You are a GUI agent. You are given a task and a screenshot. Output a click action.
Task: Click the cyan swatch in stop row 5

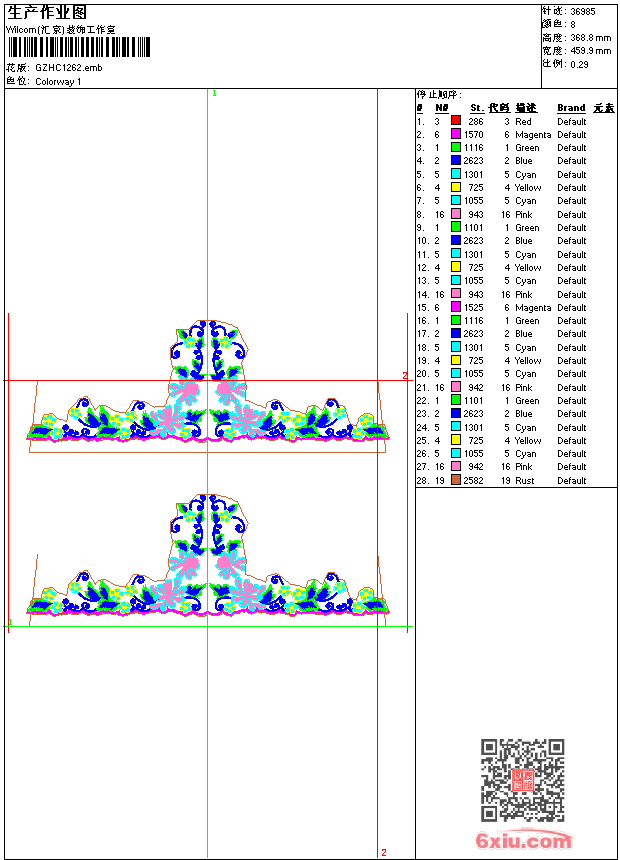tap(455, 174)
